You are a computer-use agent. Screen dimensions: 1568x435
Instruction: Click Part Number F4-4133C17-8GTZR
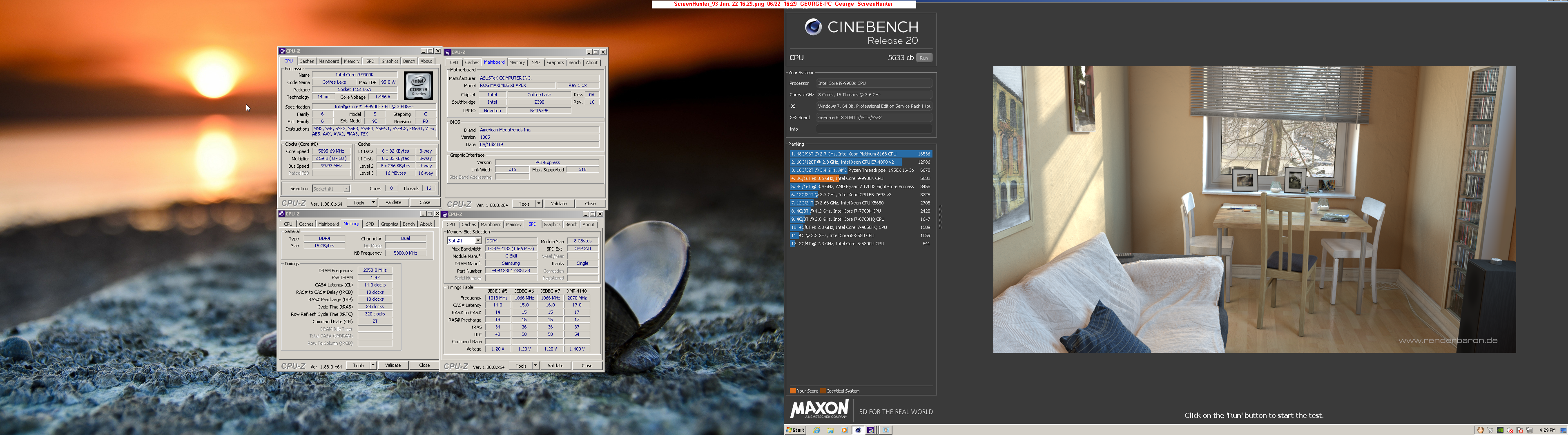pyautogui.click(x=511, y=271)
